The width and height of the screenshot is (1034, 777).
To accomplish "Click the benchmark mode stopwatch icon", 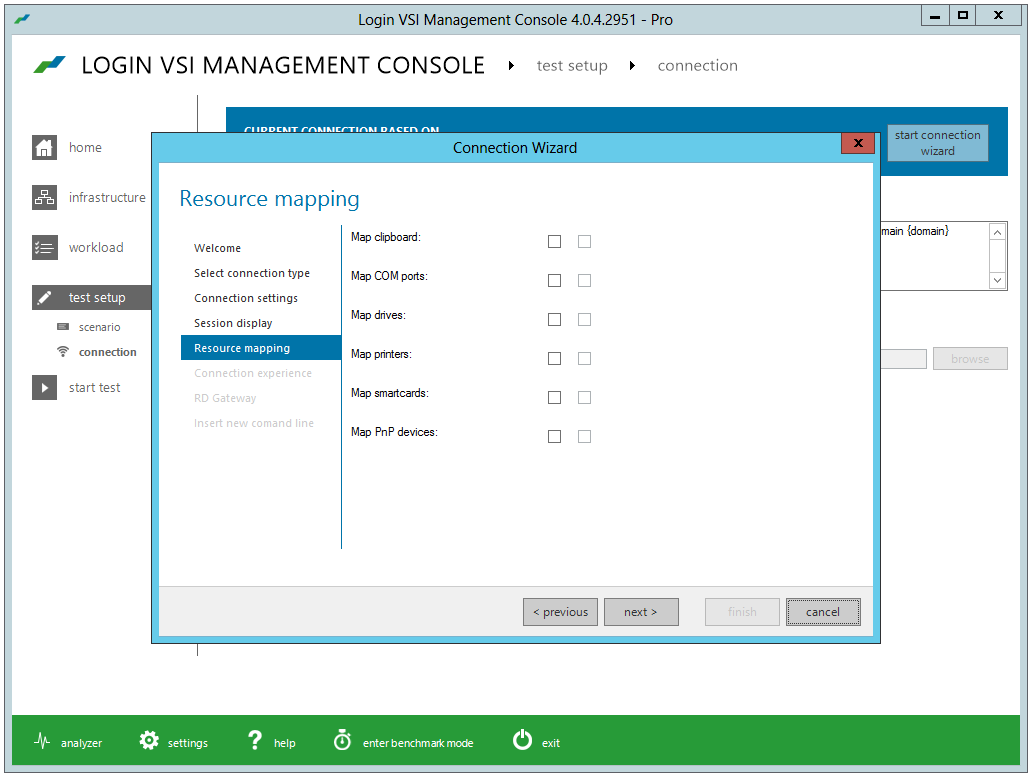I will [342, 740].
